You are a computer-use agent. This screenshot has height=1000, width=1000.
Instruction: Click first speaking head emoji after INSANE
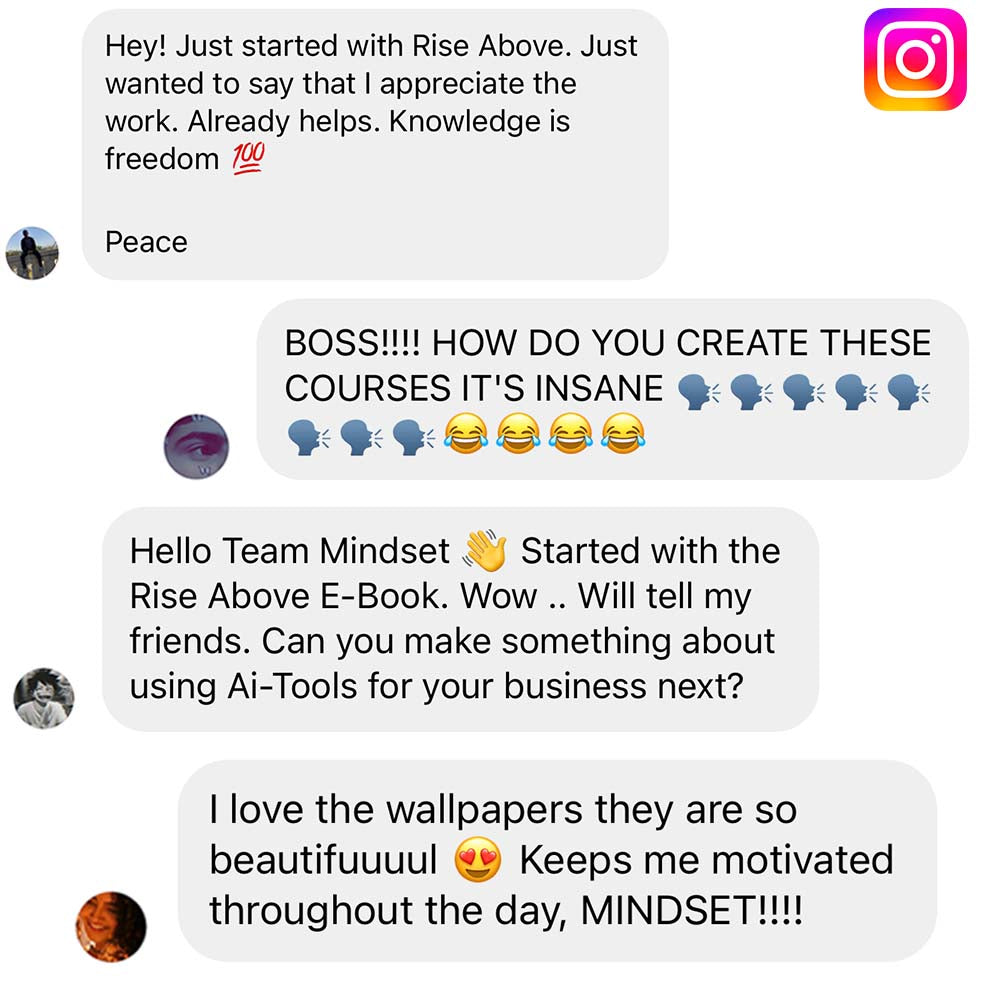(x=698, y=390)
